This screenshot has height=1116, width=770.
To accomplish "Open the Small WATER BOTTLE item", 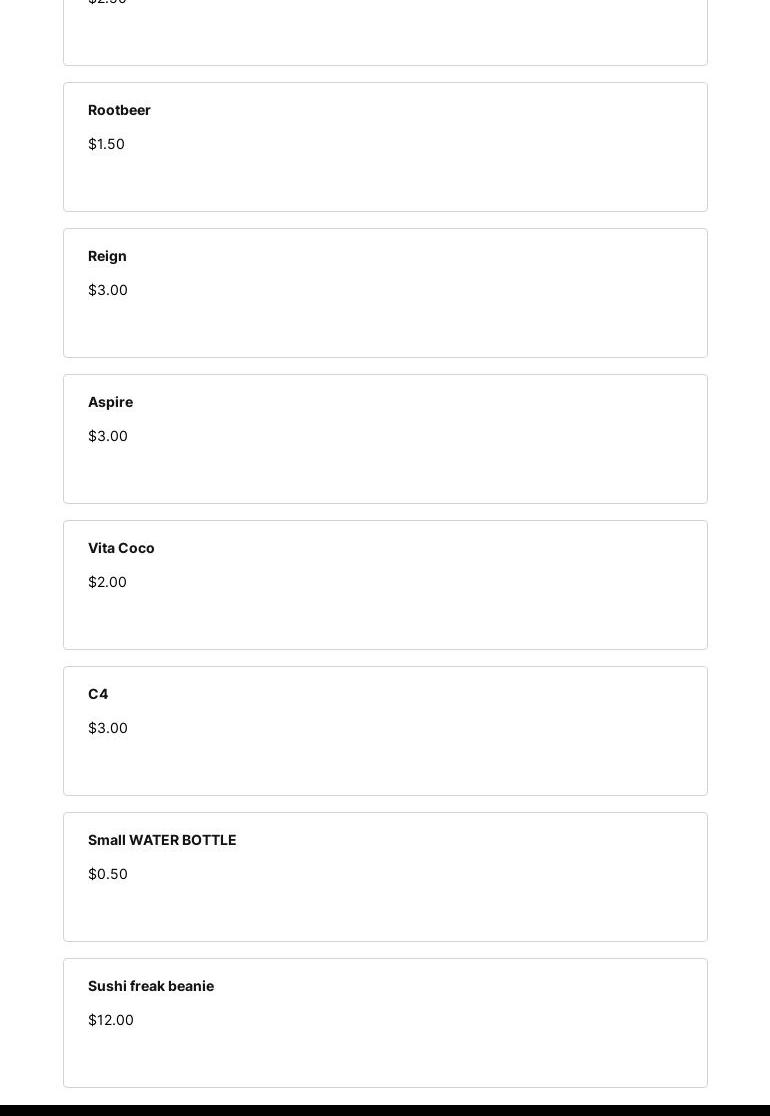I will (x=162, y=840).
